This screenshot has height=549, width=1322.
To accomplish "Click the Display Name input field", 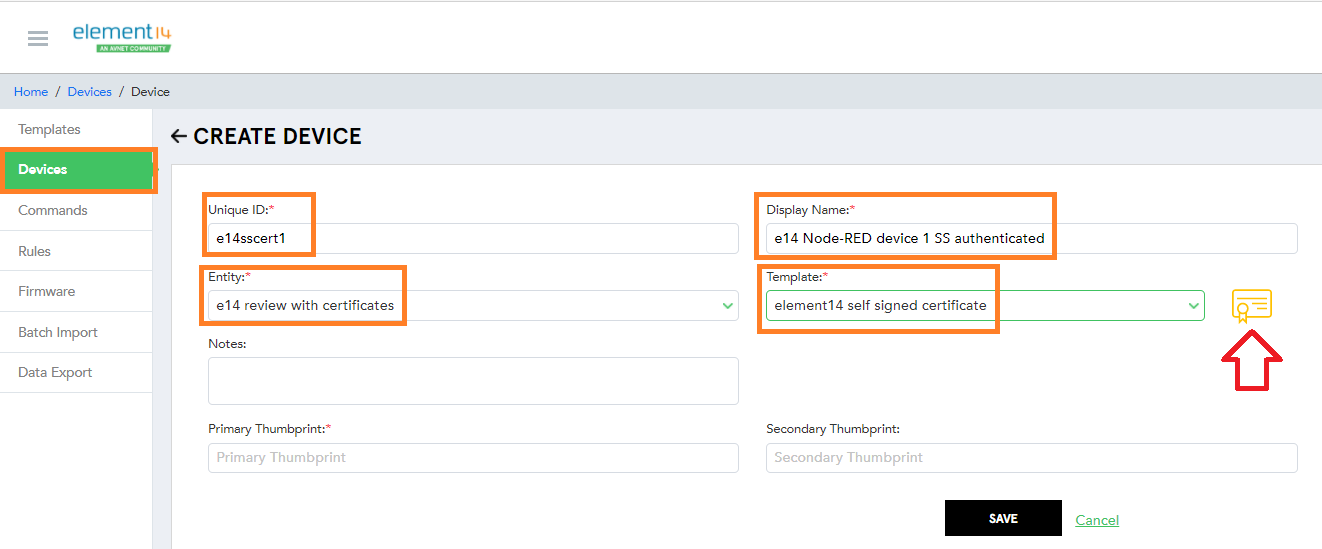I will 1032,238.
